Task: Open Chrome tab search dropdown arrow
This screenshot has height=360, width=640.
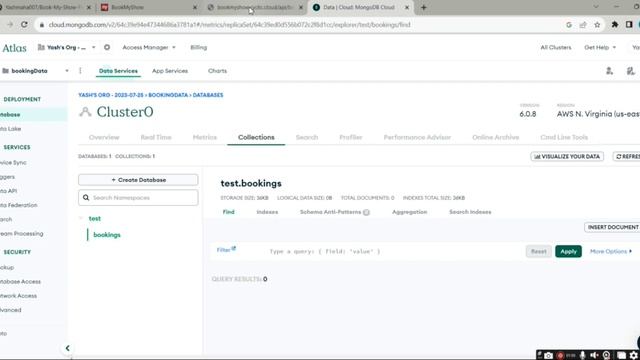Action: (x=596, y=7)
